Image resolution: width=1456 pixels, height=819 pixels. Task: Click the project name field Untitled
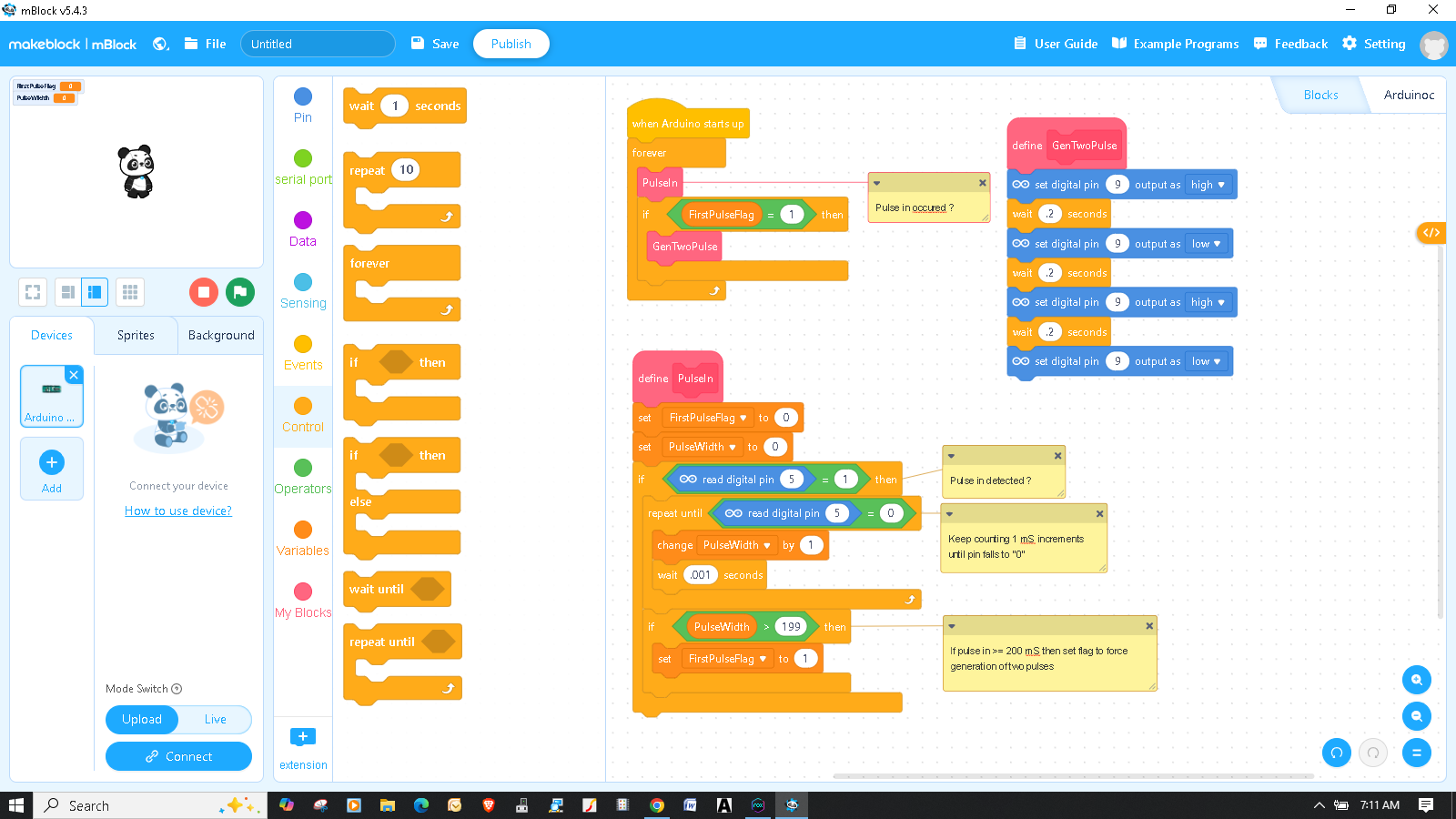(x=318, y=44)
